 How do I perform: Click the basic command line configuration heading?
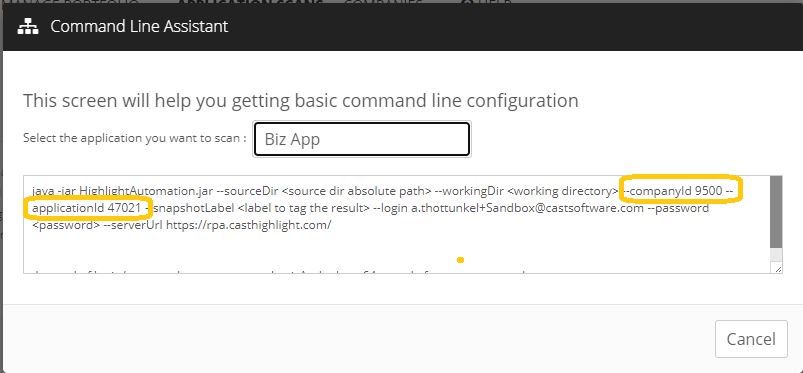[x=301, y=100]
